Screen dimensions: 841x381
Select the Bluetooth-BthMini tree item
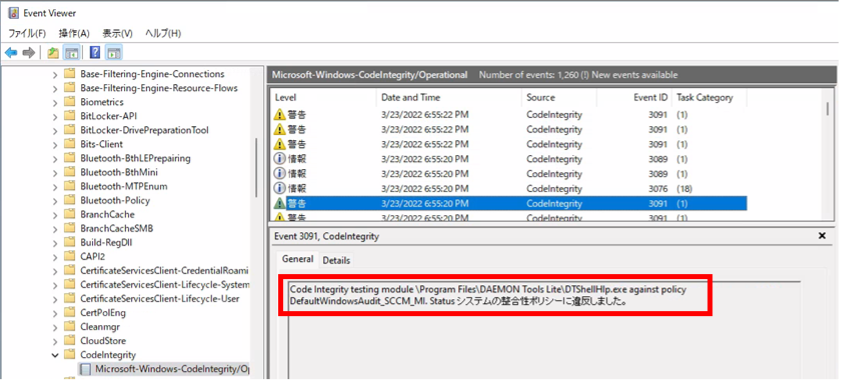tap(119, 172)
